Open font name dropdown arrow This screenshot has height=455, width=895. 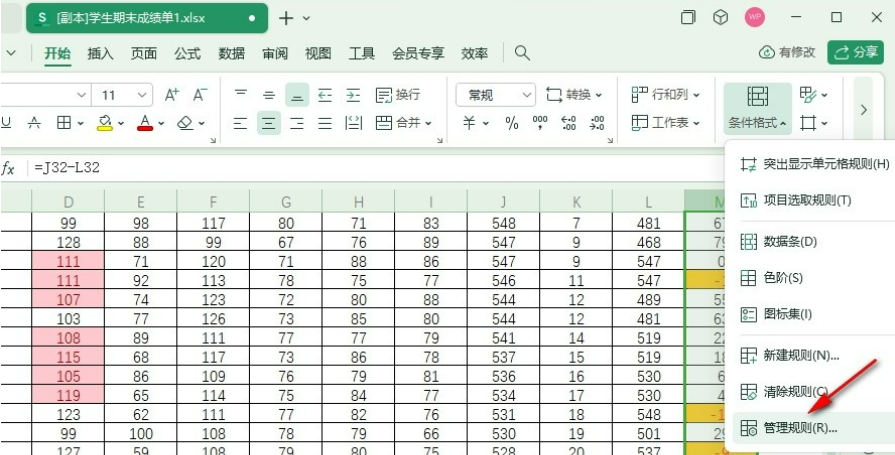click(x=82, y=95)
